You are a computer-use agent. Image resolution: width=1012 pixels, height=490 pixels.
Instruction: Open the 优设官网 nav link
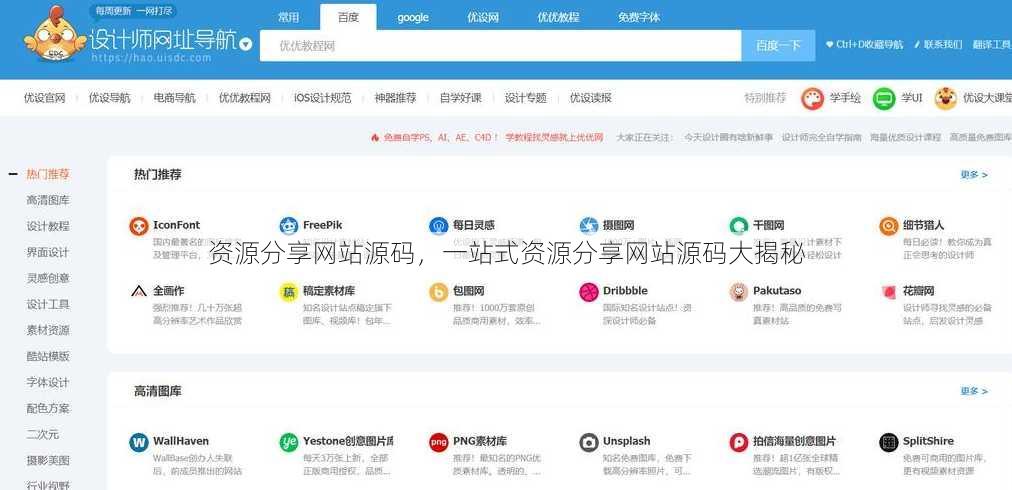click(x=45, y=98)
